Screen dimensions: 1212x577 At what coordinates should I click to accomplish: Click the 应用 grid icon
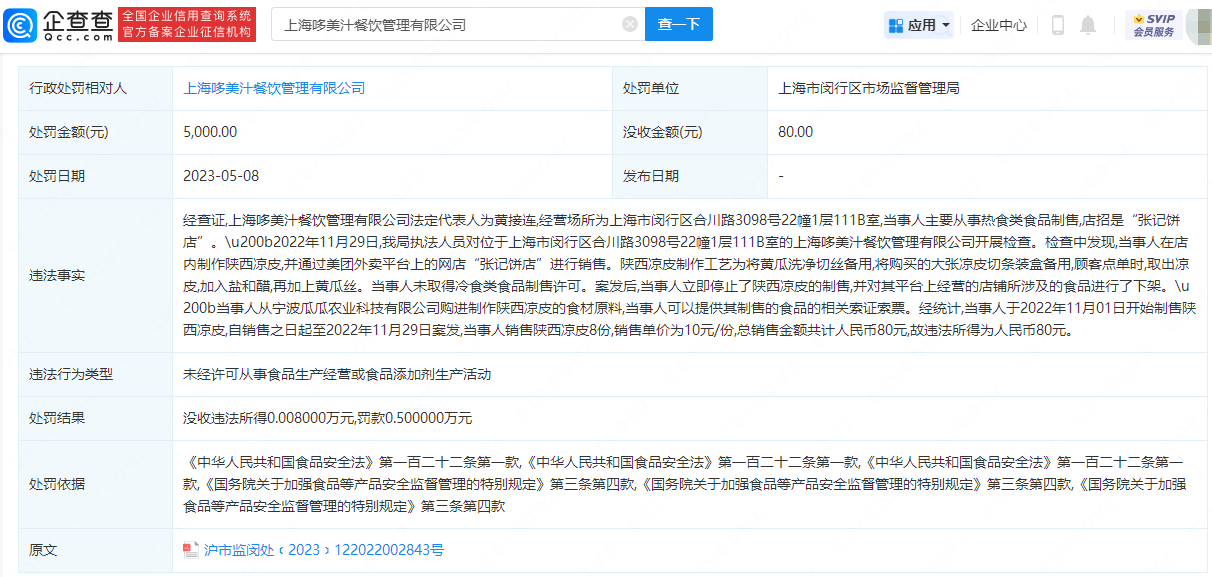click(896, 25)
